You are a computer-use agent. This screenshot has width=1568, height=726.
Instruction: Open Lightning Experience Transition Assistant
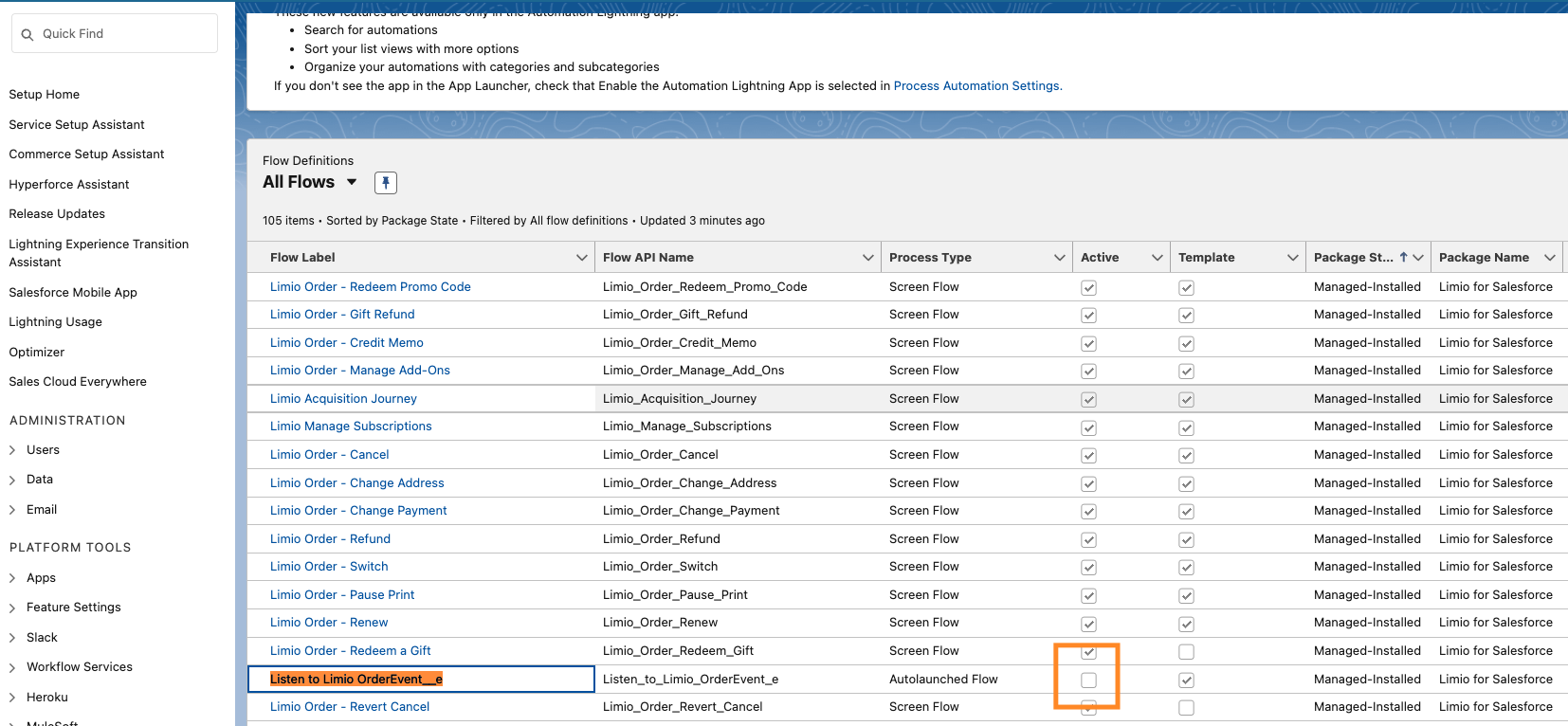99,253
